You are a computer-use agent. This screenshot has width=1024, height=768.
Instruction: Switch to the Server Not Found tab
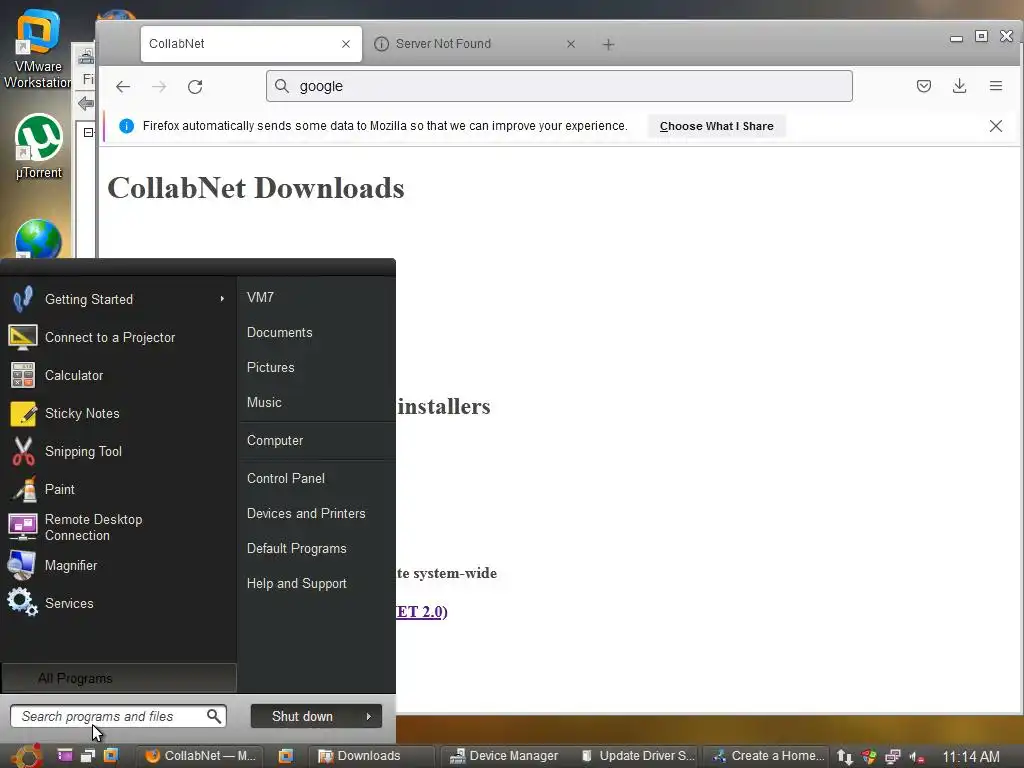(x=476, y=44)
